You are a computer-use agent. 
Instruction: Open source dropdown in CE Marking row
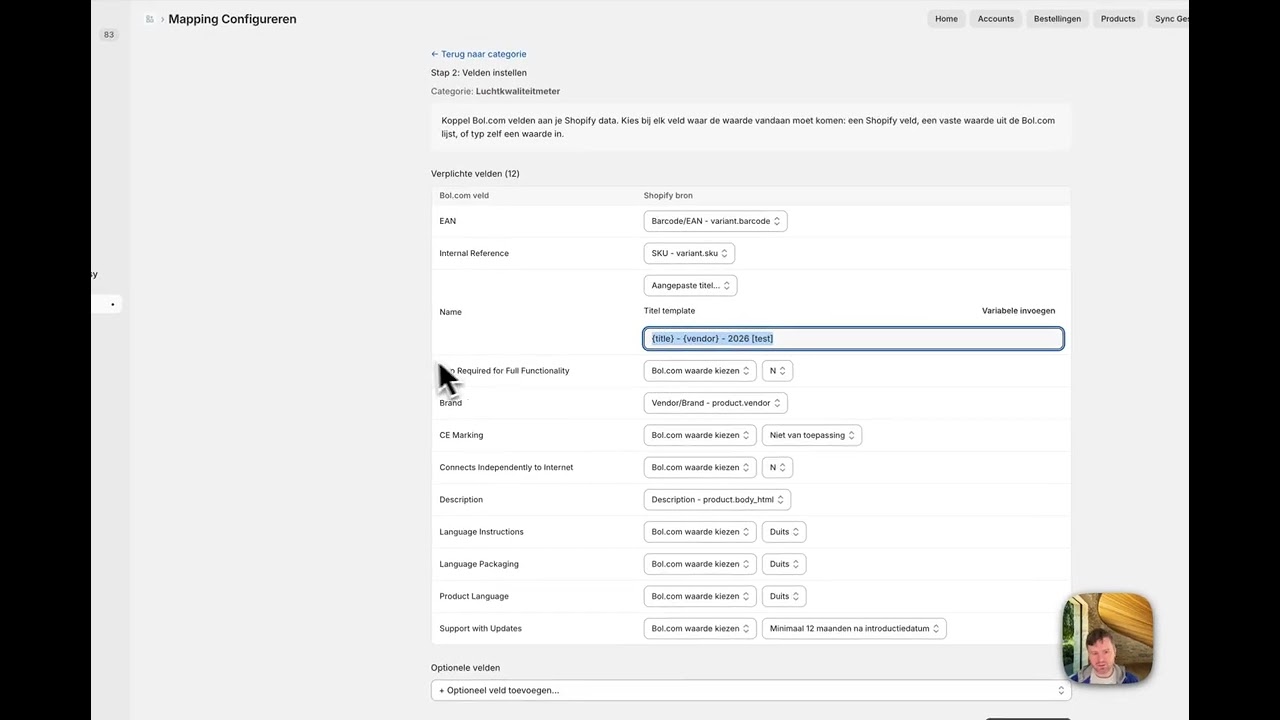[700, 435]
